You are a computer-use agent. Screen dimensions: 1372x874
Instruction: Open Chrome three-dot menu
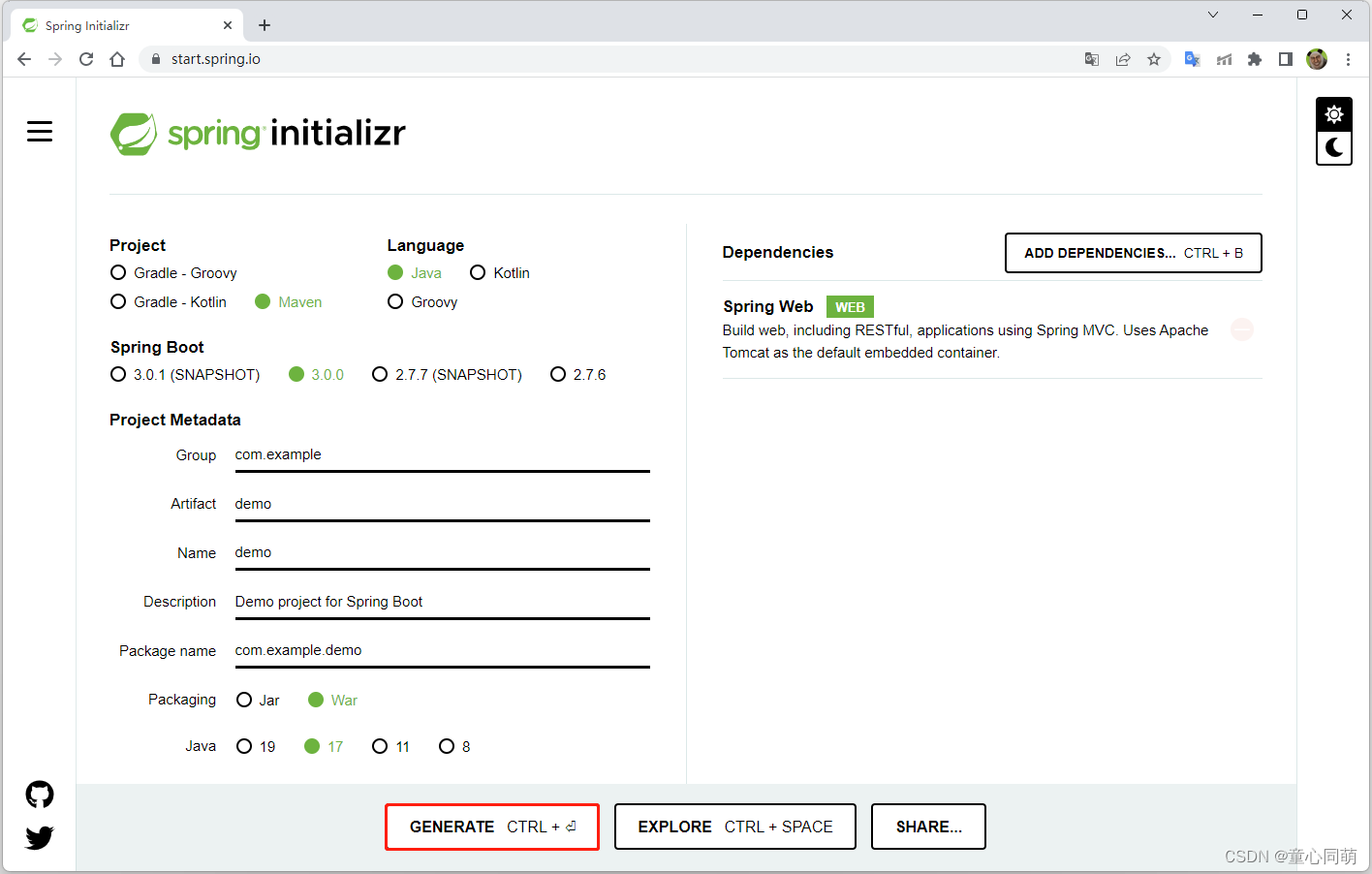1348,59
